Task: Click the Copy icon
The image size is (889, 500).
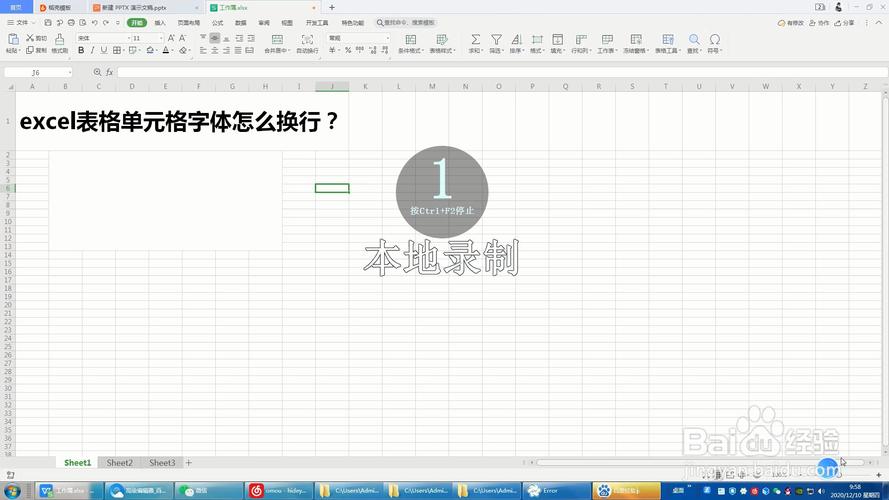Action: (x=31, y=50)
